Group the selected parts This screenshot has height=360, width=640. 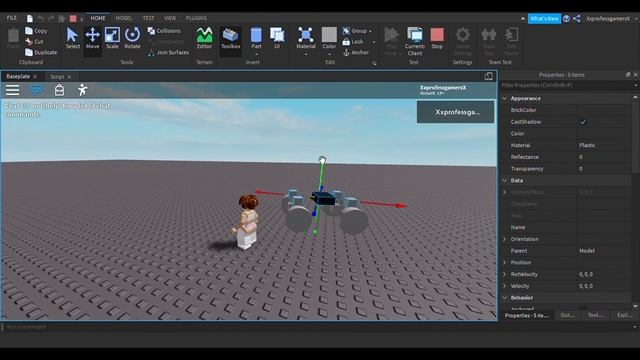point(355,31)
